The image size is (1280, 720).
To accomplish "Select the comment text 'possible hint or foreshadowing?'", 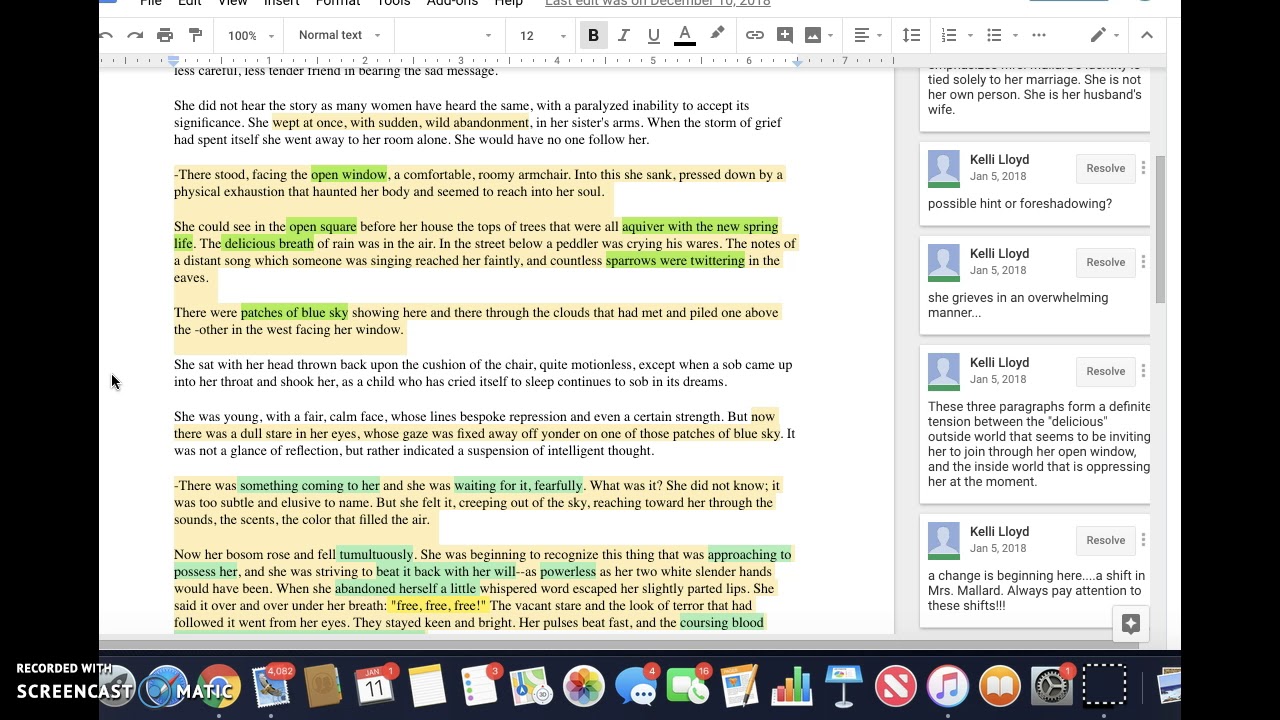I will (x=1019, y=204).
